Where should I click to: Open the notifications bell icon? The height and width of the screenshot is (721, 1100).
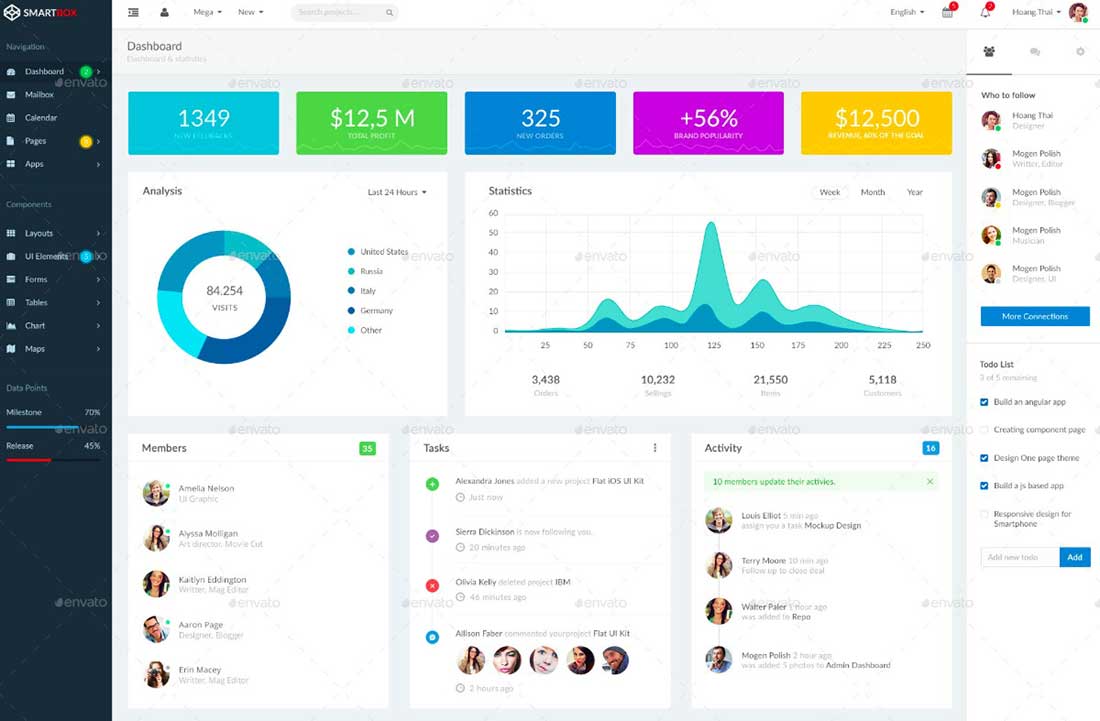click(x=986, y=12)
